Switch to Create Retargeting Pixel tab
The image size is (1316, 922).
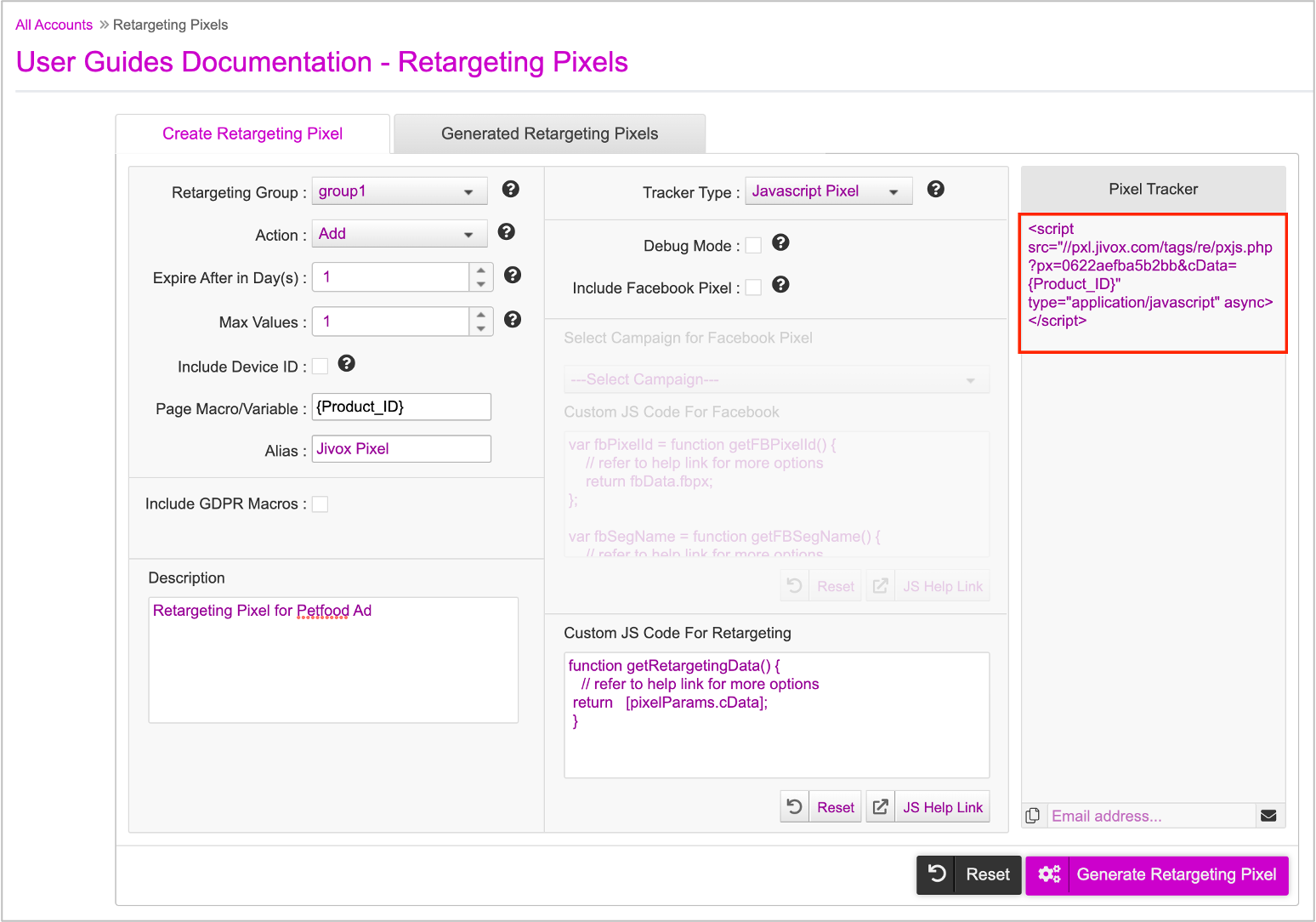(x=252, y=134)
